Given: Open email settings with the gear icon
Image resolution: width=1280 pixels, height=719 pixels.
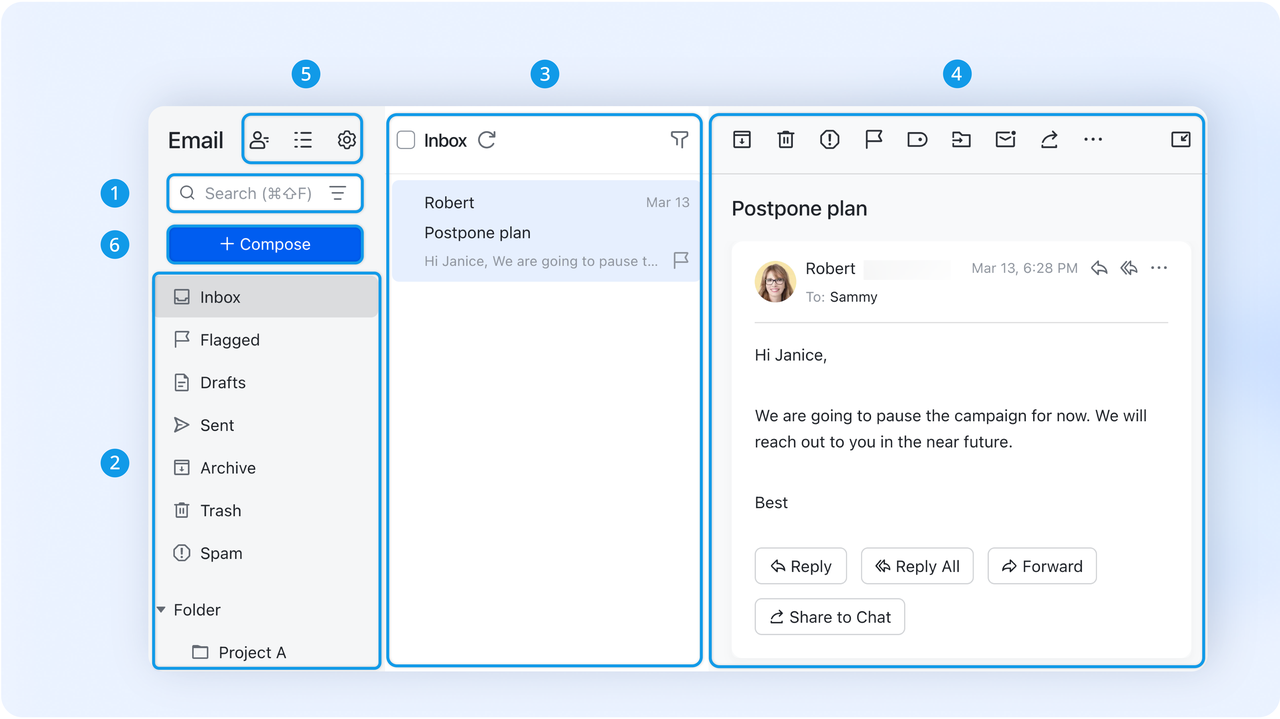Looking at the screenshot, I should click(346, 140).
